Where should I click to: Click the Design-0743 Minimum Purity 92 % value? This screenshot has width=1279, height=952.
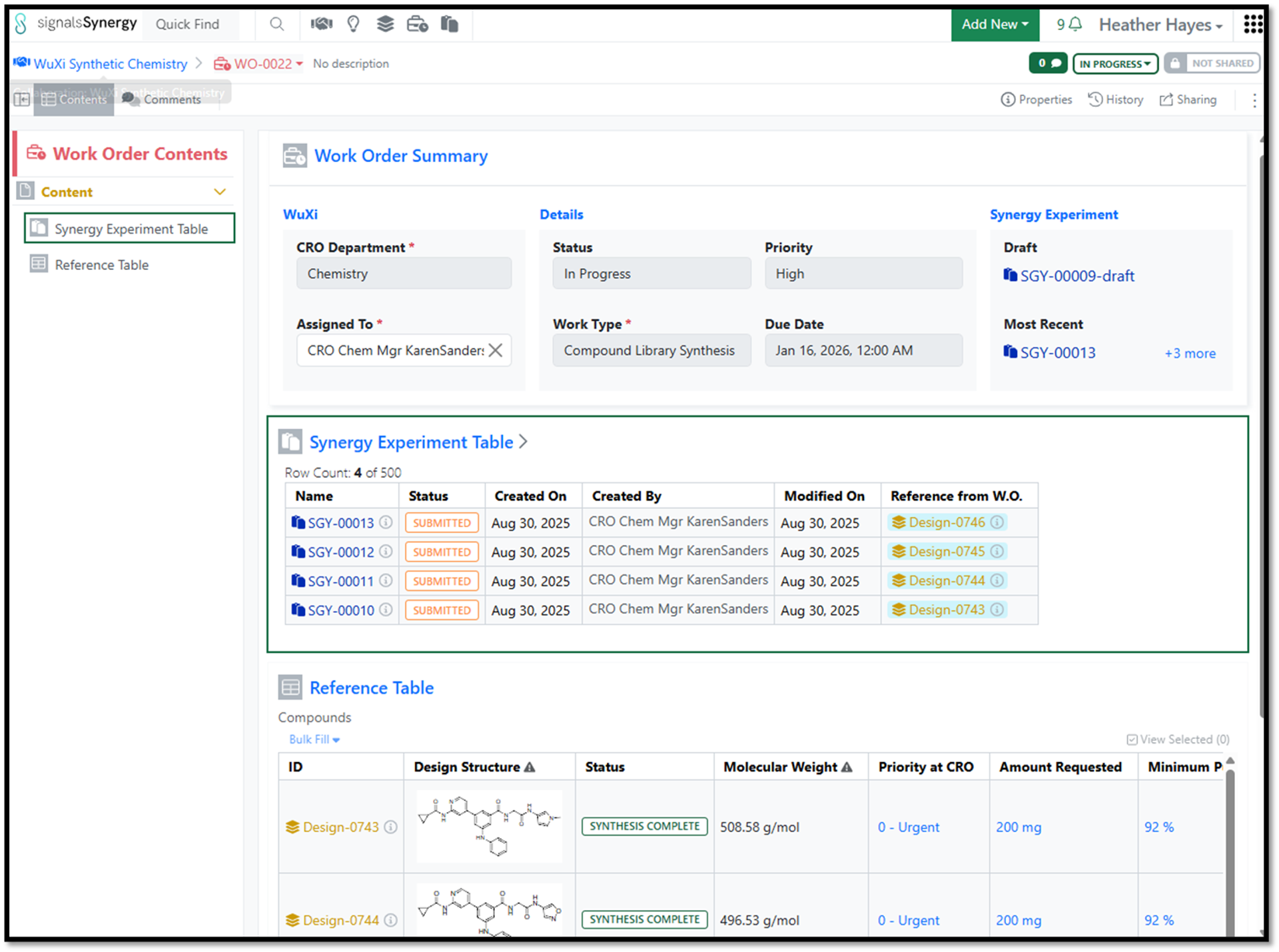pyautogui.click(x=1159, y=827)
